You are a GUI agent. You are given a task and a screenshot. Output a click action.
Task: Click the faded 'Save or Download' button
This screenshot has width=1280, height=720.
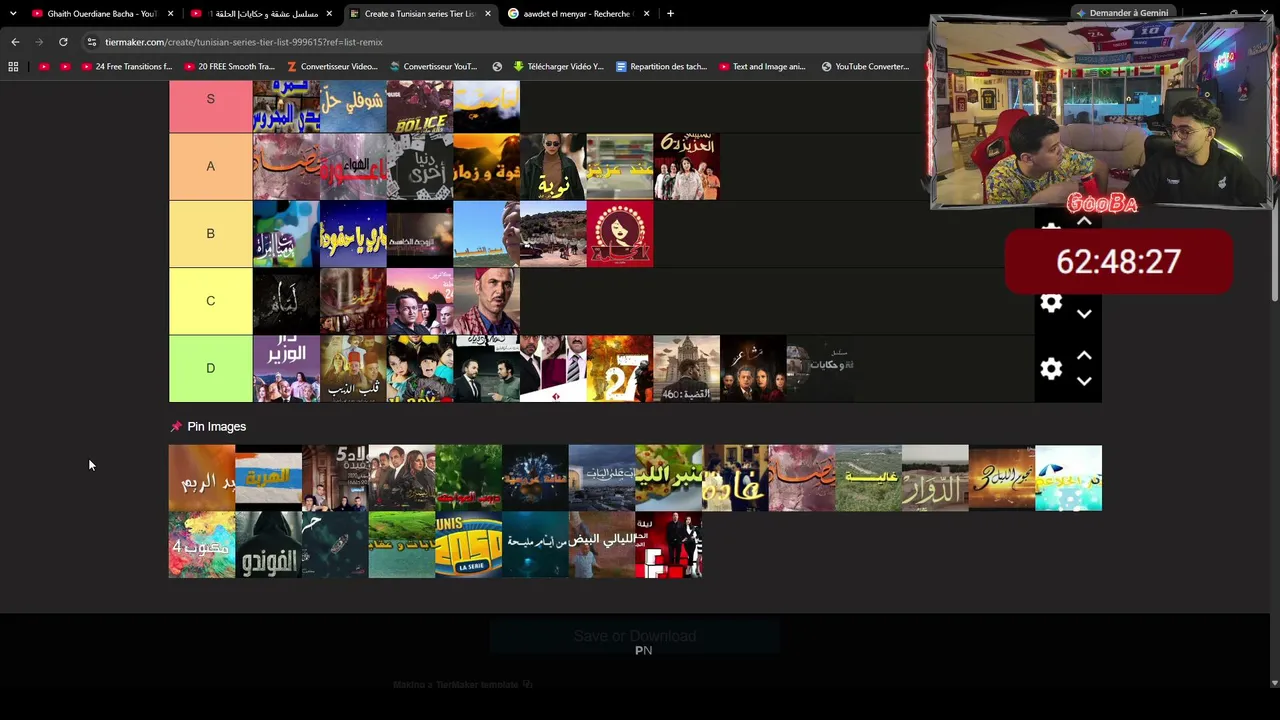634,636
